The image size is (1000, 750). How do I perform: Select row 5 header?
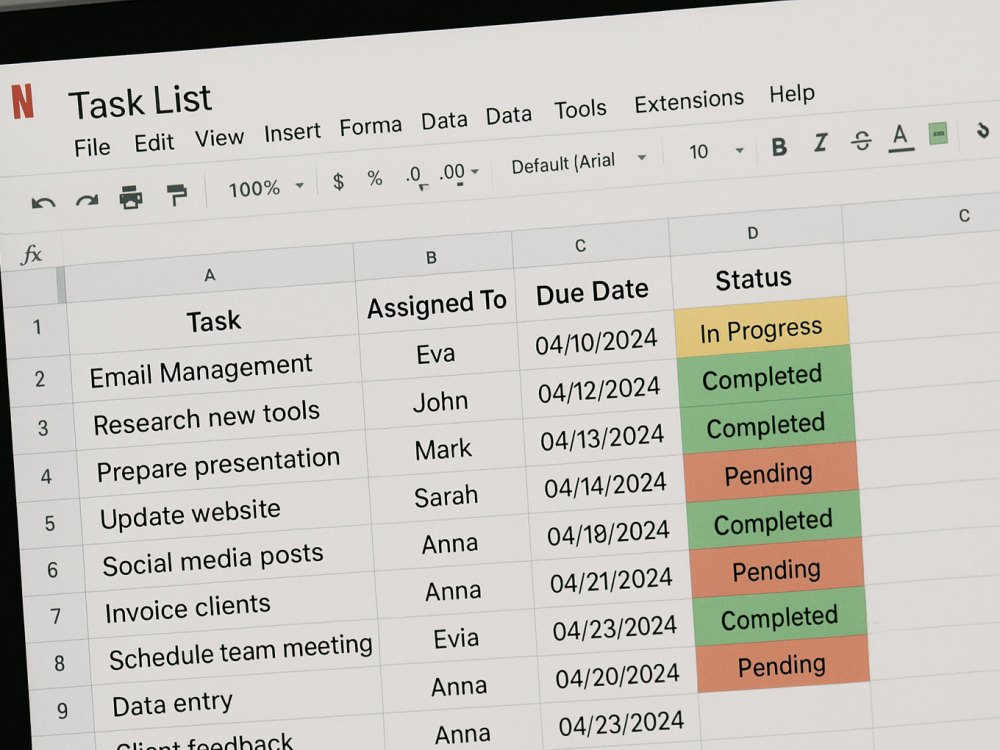[x=50, y=524]
